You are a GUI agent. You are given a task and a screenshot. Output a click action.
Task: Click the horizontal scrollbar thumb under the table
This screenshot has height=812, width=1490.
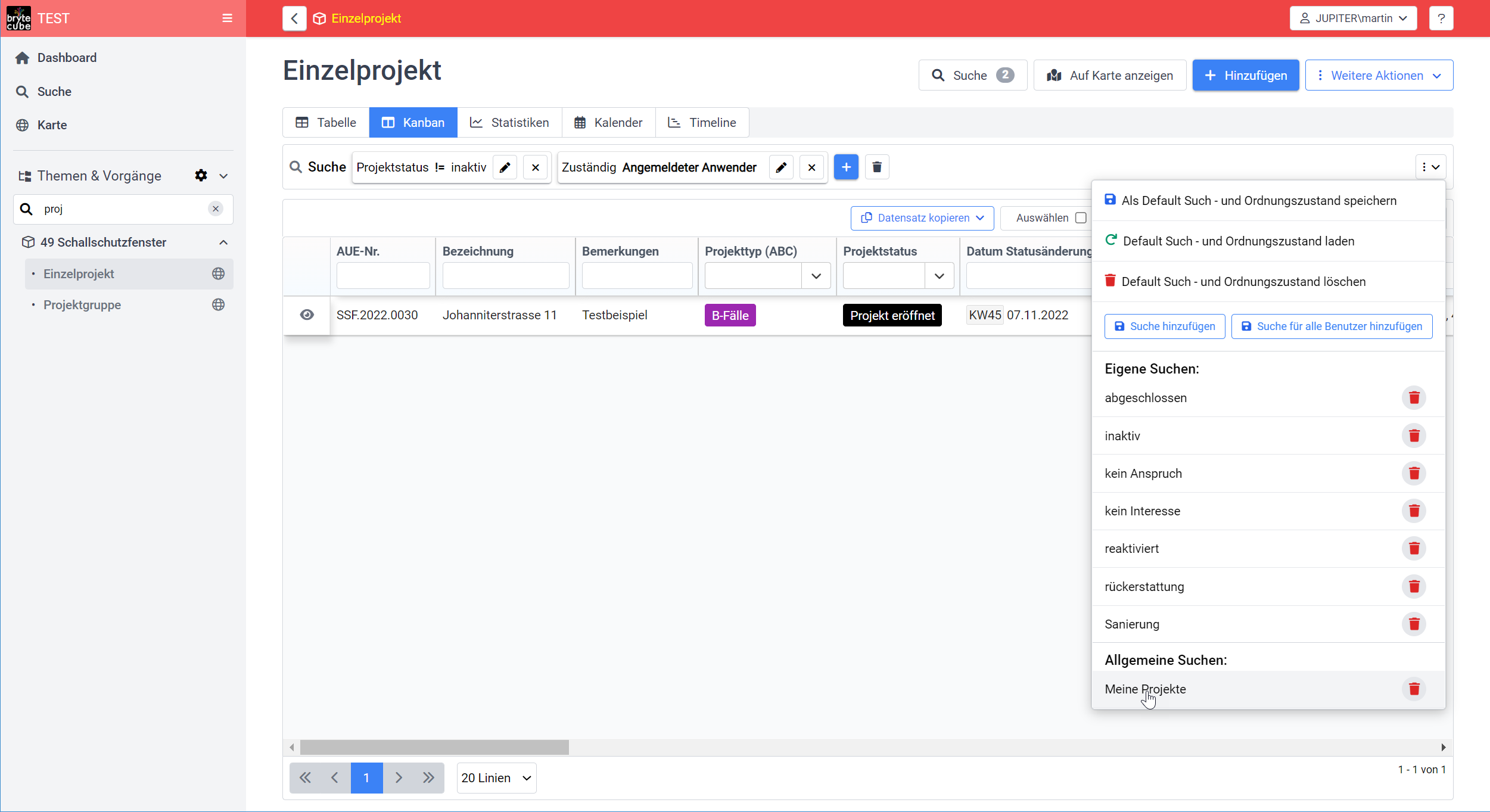(434, 747)
